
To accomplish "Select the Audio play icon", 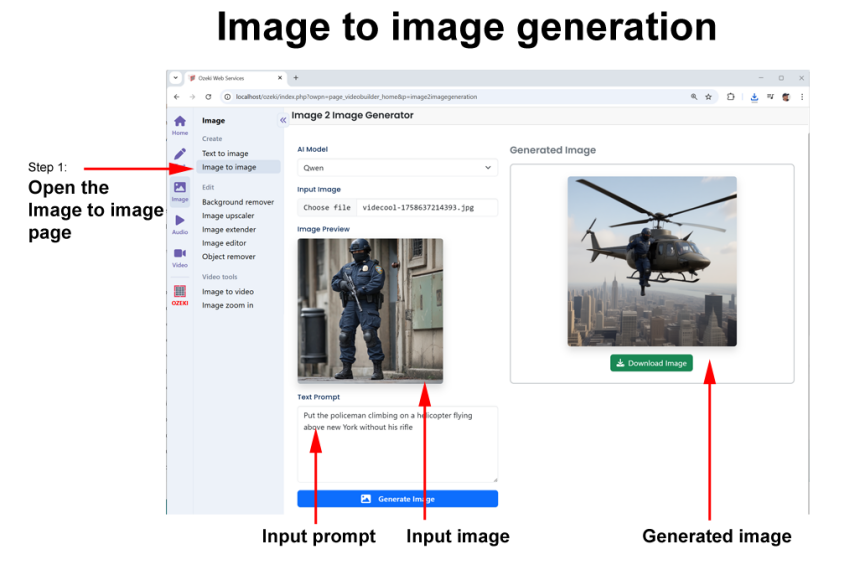I will 180,222.
